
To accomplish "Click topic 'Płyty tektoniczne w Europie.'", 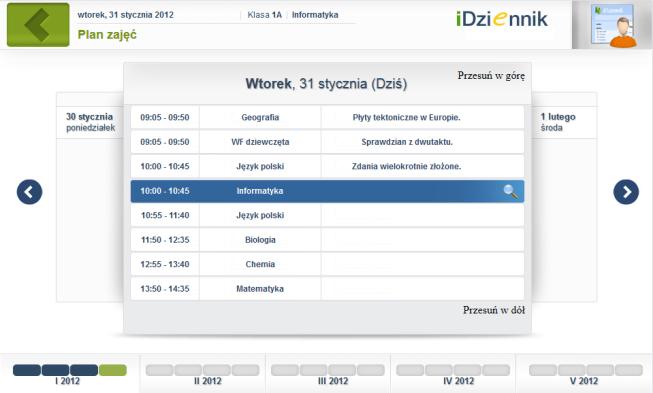I will pos(406,117).
